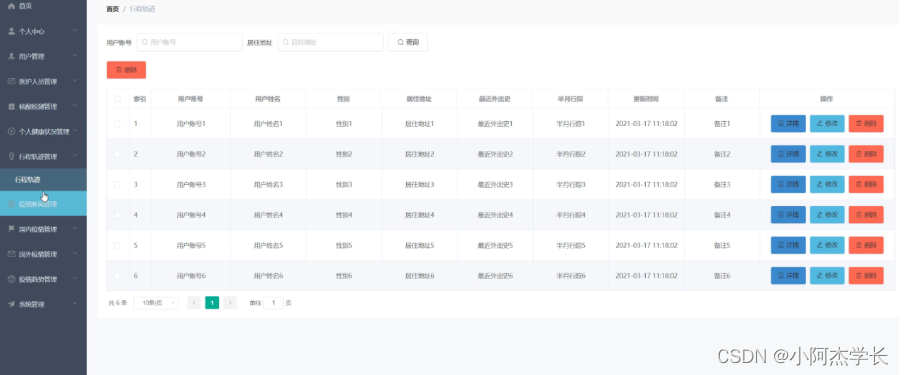Tick the checkbox for row 用户账号1
Screen dimensions: 904x375
(x=118, y=123)
